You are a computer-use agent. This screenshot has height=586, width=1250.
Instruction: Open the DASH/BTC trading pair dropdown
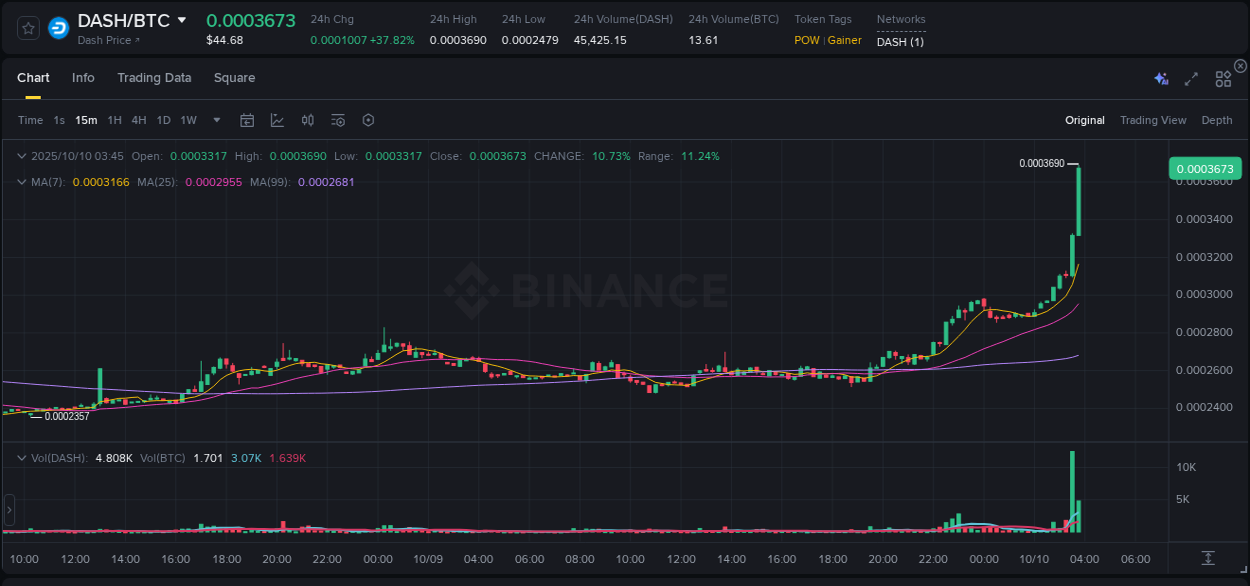click(182, 19)
